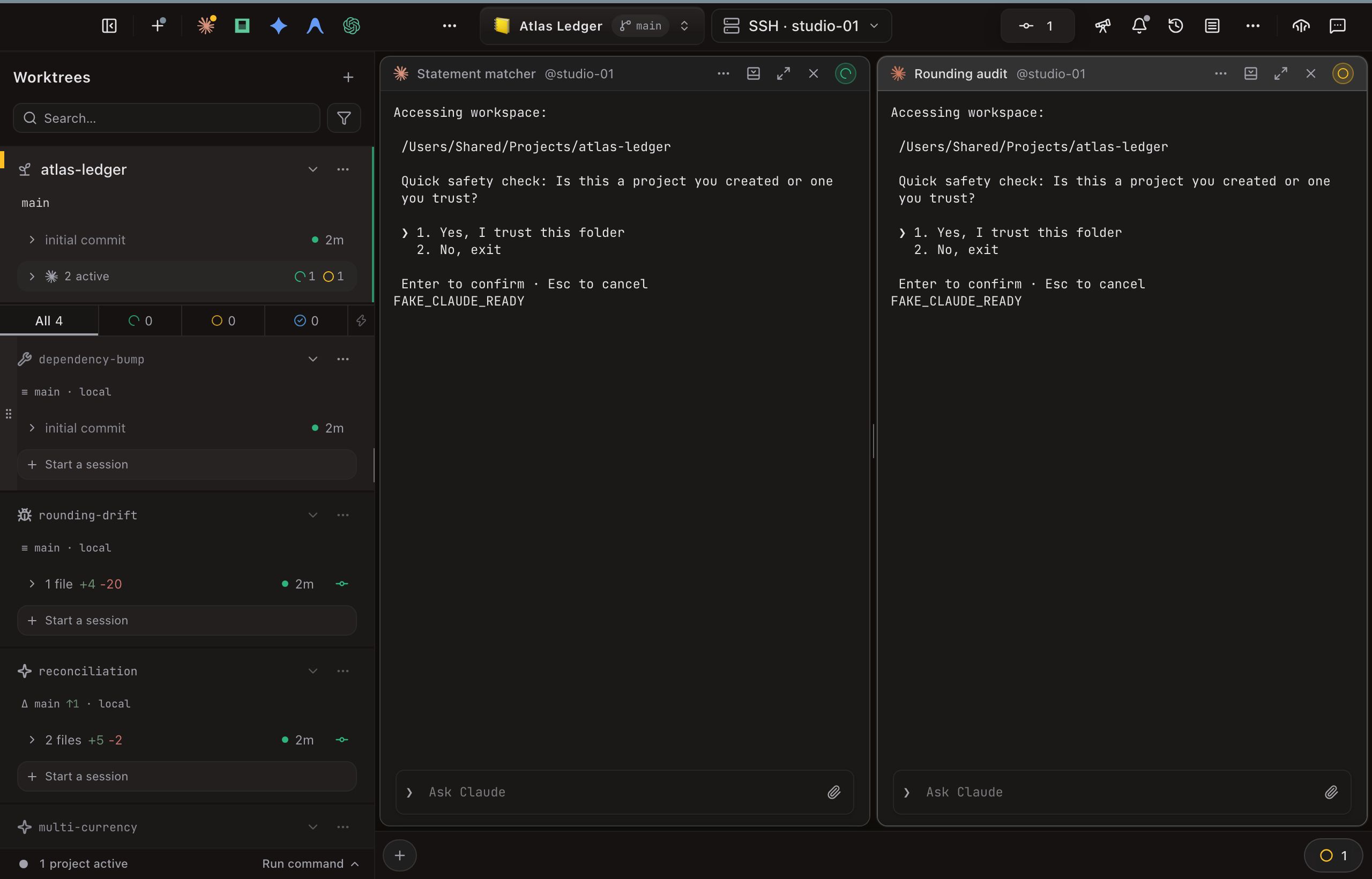Open the notes list icon in top bar
Screen dimensions: 1372x879
click(1212, 26)
